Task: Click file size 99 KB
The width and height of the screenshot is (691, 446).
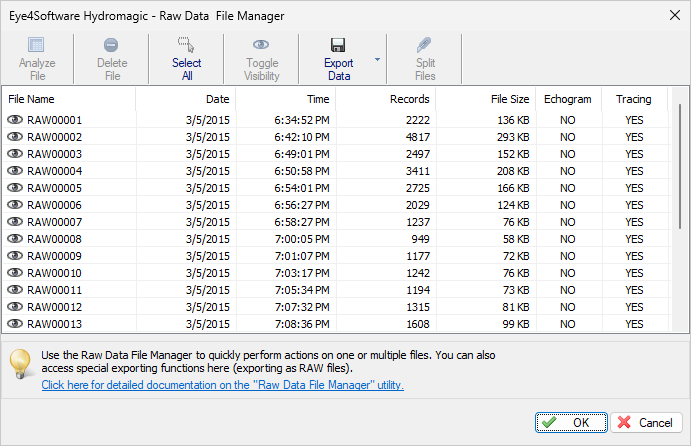Action: [516, 324]
